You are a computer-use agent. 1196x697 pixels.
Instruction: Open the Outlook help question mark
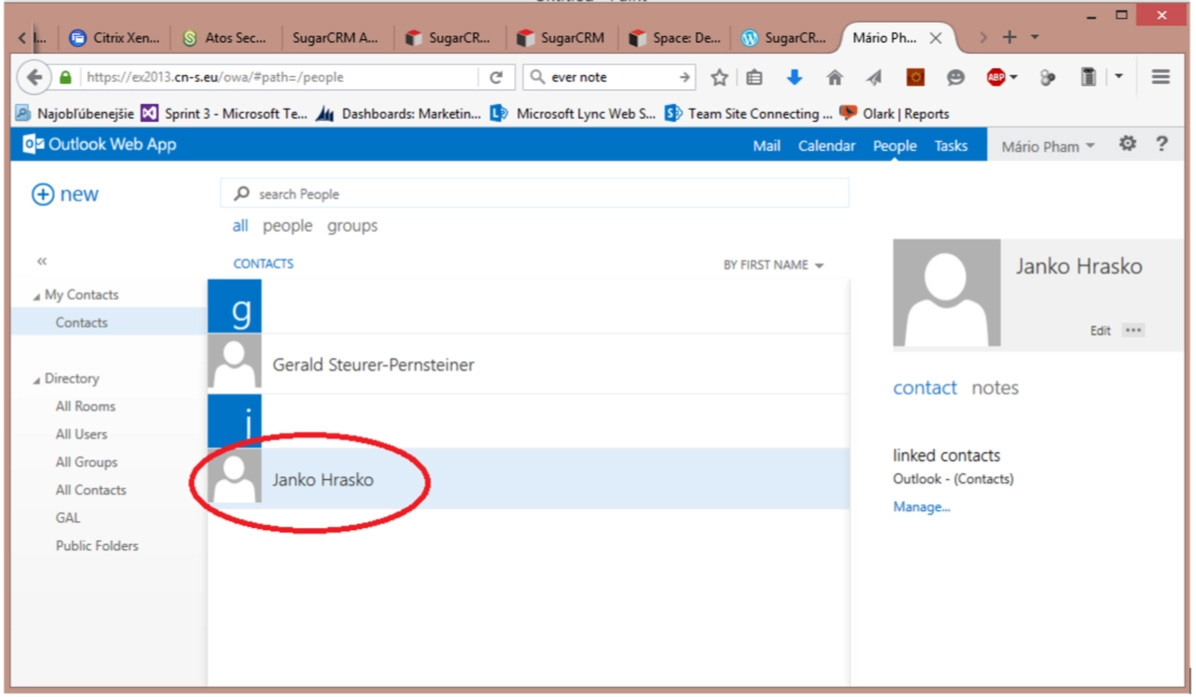1161,143
